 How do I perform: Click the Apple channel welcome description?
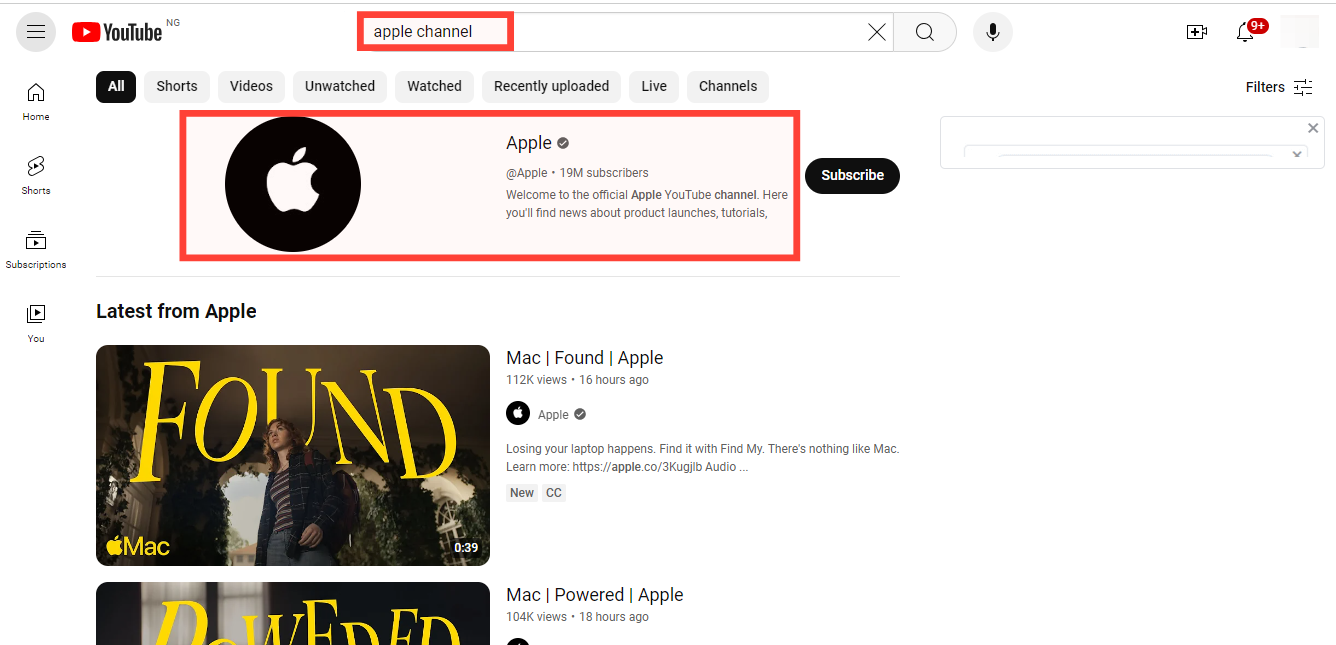[647, 204]
